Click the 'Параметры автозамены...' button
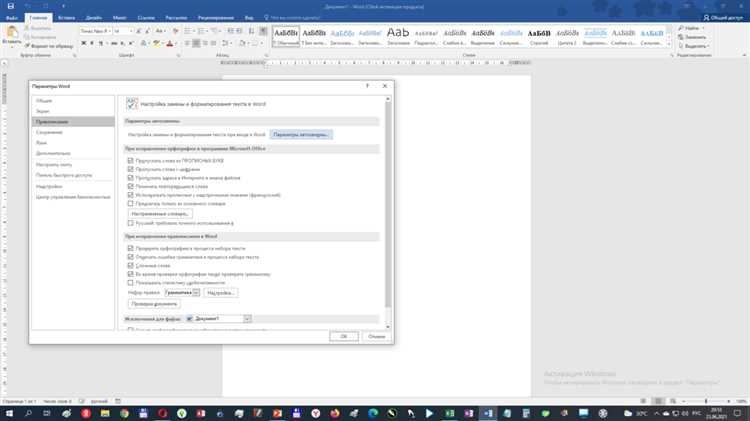The image size is (750, 421). tap(301, 135)
